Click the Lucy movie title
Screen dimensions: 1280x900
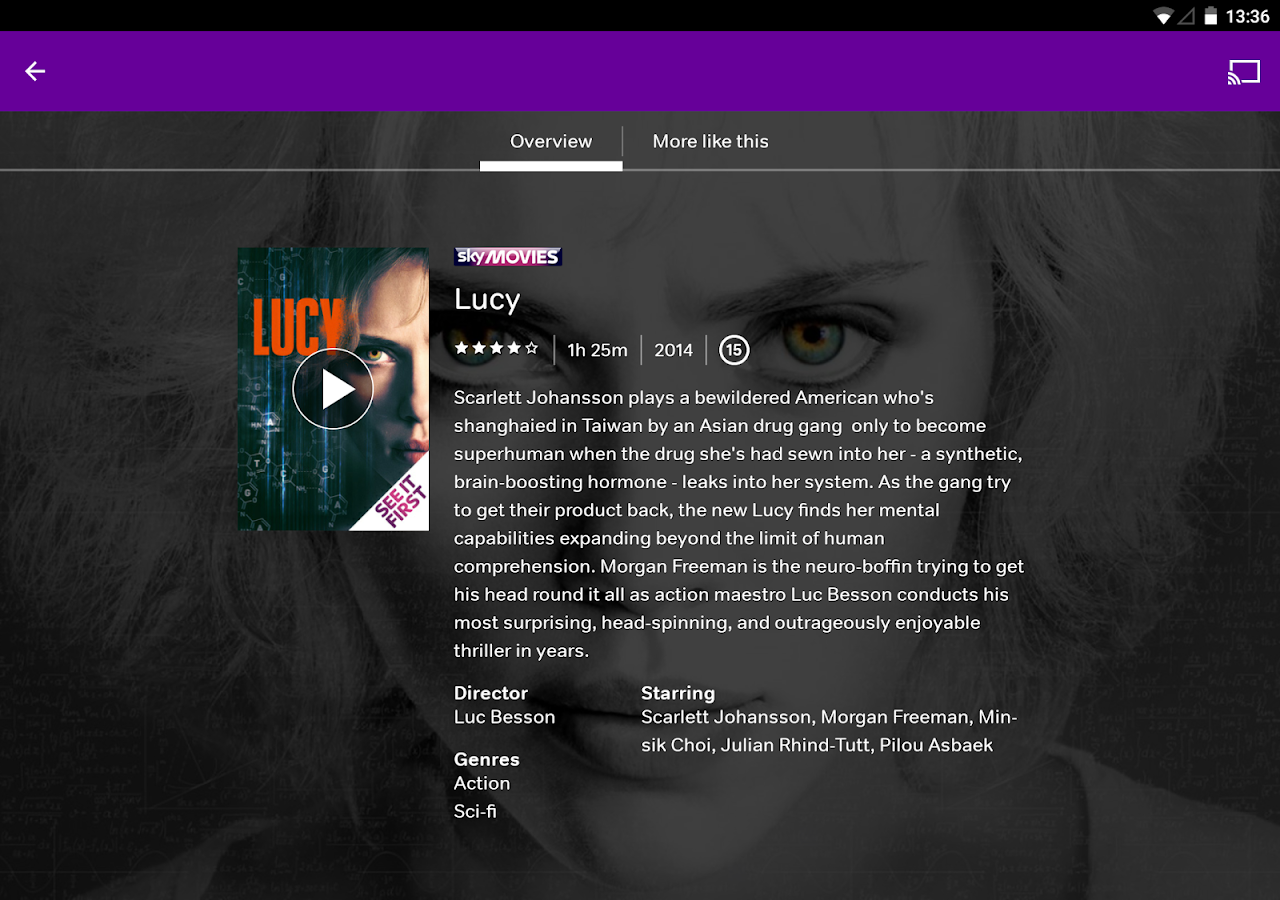coord(487,299)
